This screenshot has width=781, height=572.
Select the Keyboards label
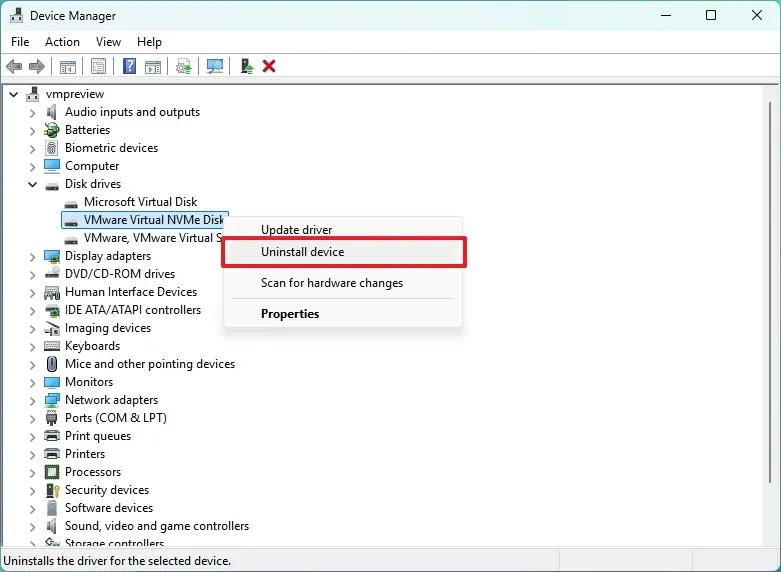click(92, 346)
